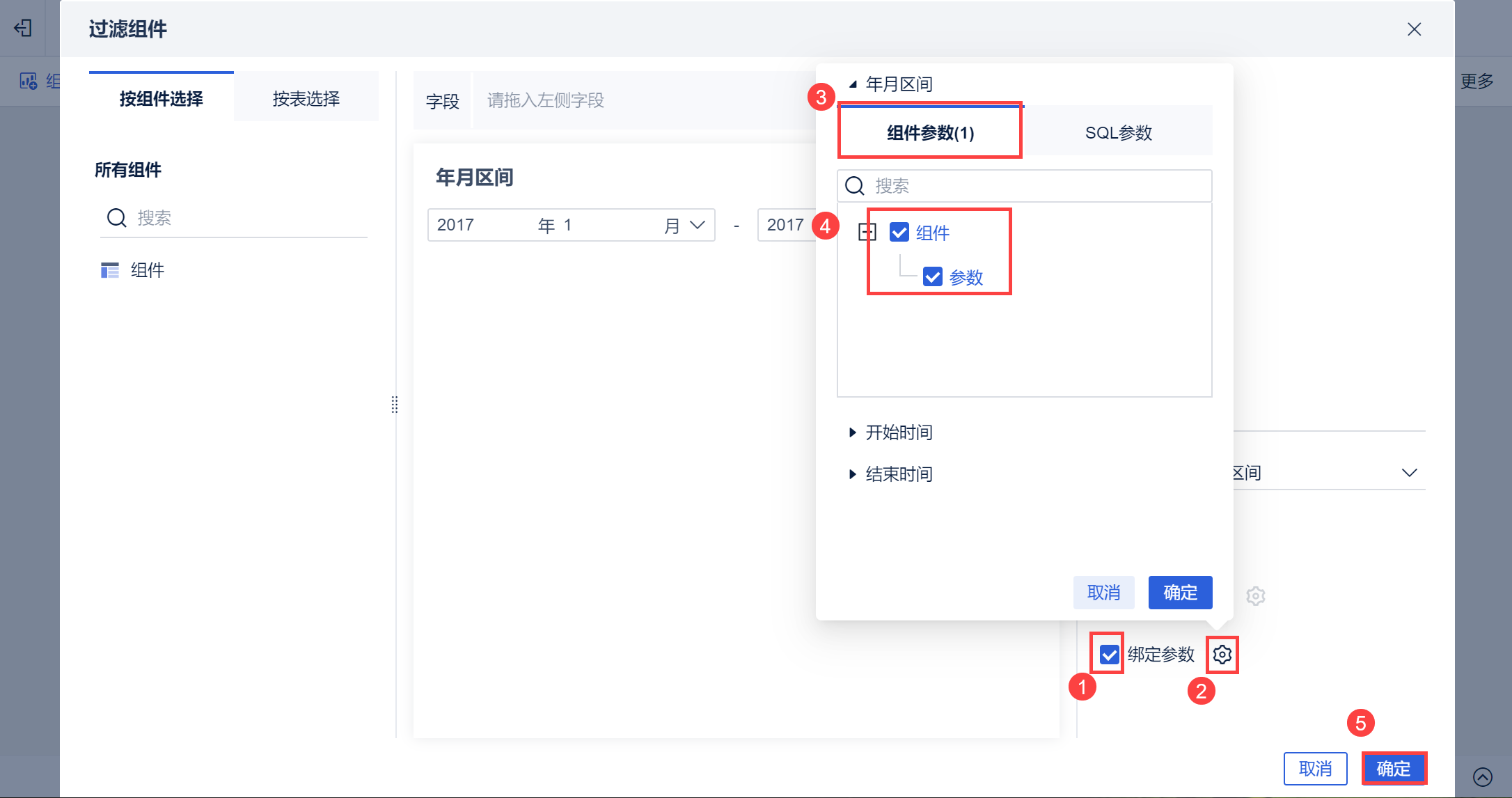
Task: Untick the 绑定参数 checkbox
Action: pyautogui.click(x=1109, y=655)
